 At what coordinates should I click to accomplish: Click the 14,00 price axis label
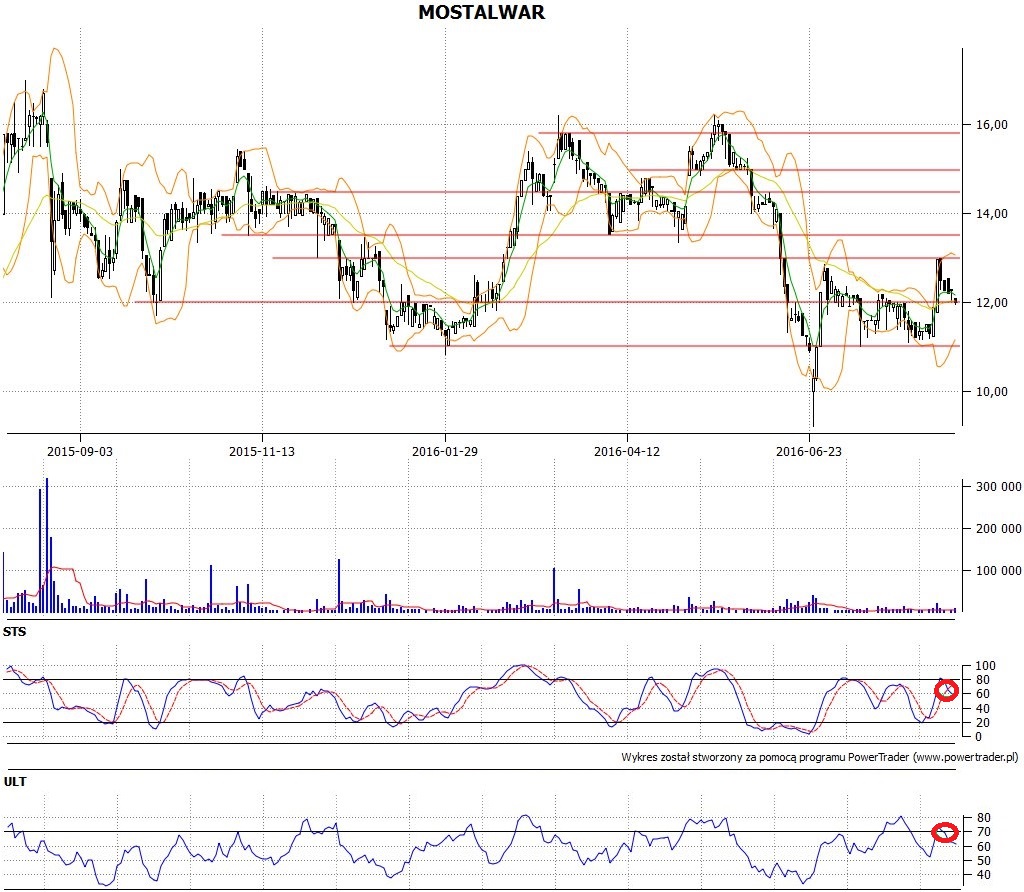(992, 214)
